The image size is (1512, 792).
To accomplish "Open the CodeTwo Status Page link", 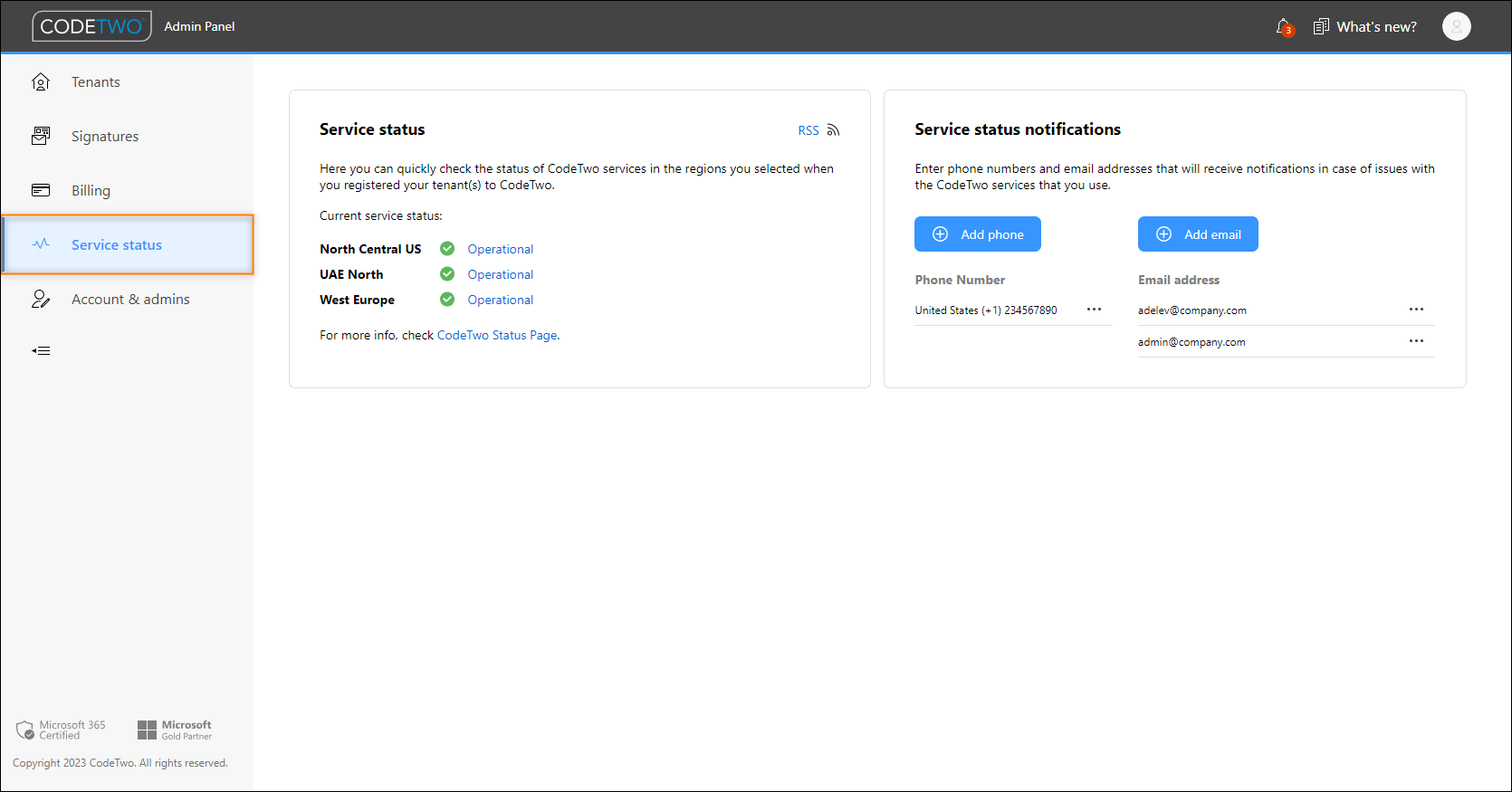I will pyautogui.click(x=497, y=335).
